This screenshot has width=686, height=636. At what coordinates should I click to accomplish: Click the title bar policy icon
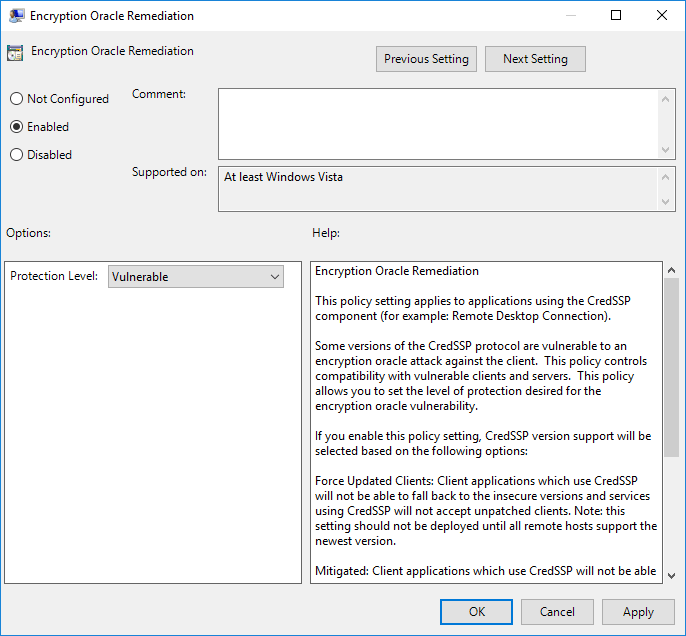coord(17,16)
